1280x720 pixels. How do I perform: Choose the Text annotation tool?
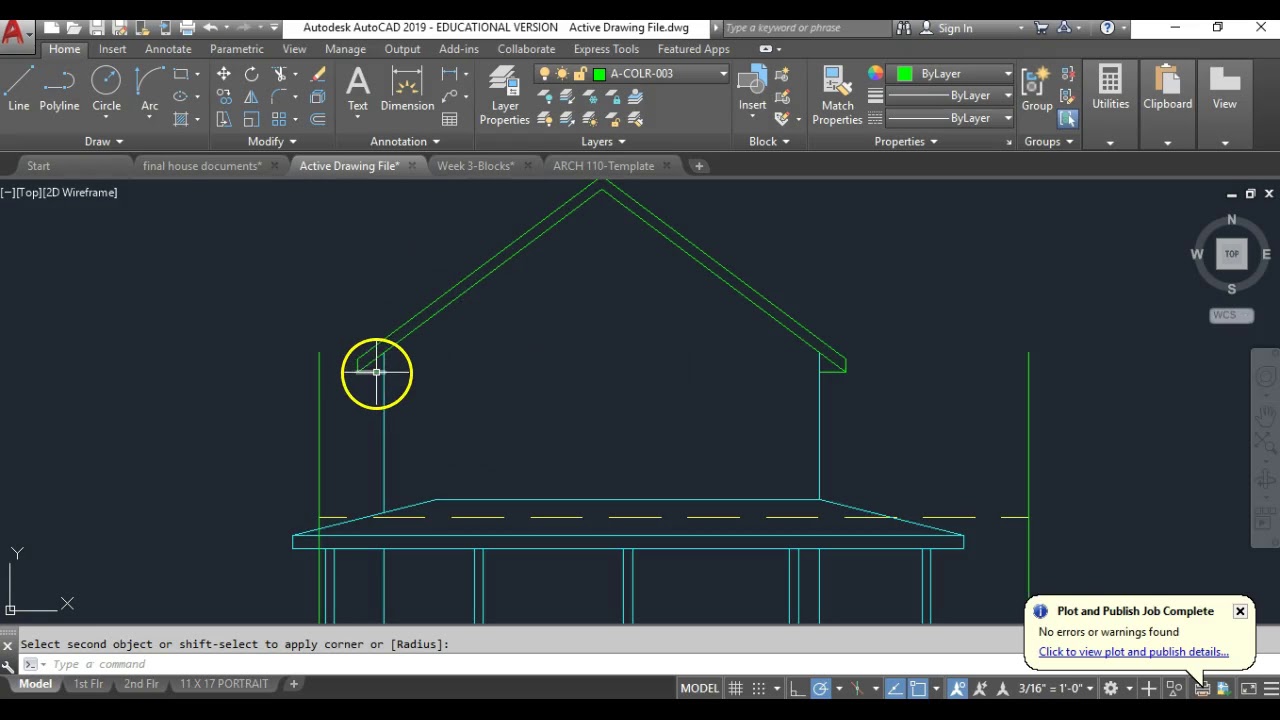click(x=357, y=88)
